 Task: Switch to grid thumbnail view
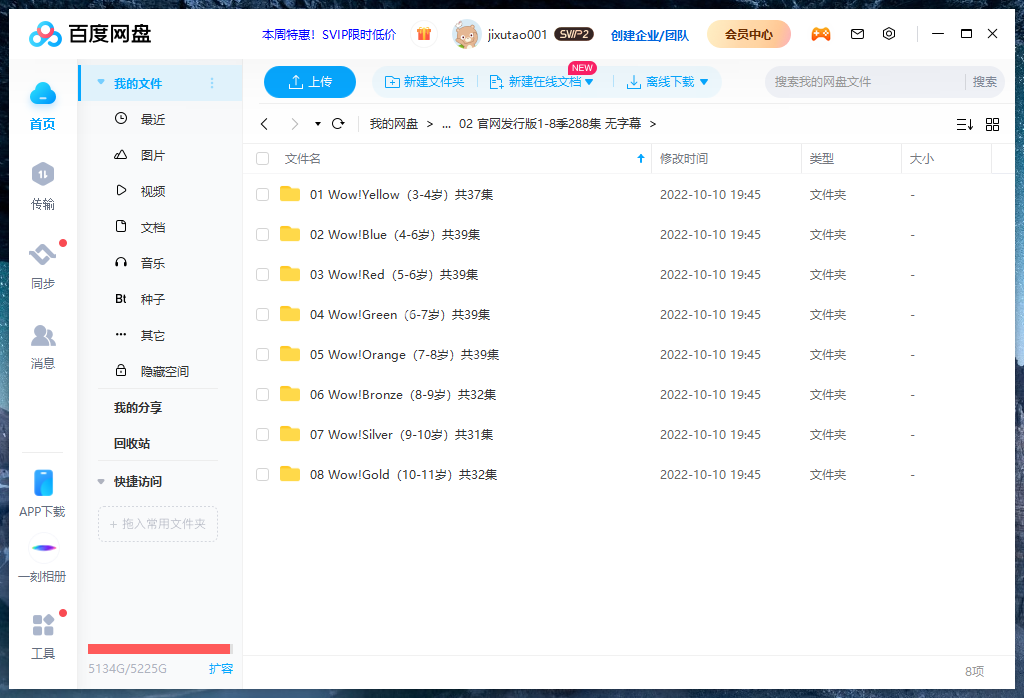[993, 125]
